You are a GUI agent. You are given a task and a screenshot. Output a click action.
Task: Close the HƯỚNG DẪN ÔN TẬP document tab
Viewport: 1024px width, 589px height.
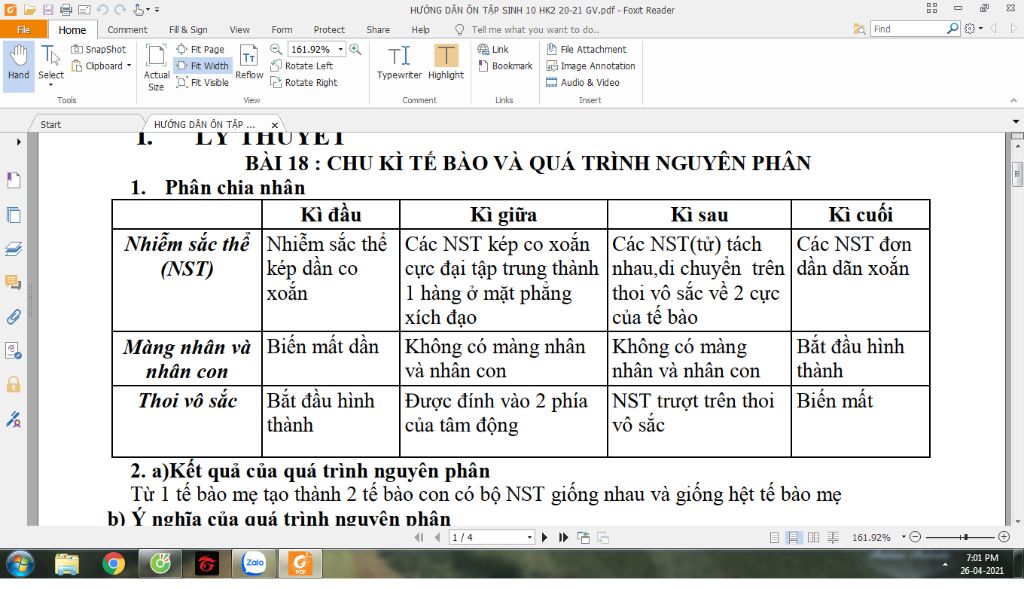[275, 125]
